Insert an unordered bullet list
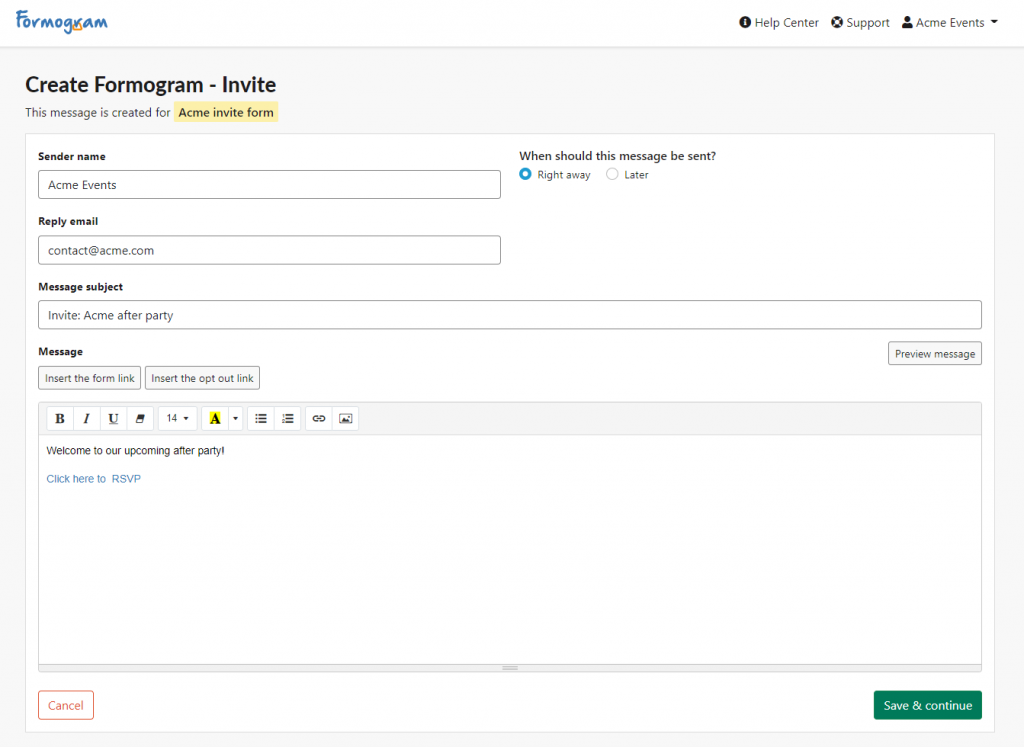 click(261, 419)
